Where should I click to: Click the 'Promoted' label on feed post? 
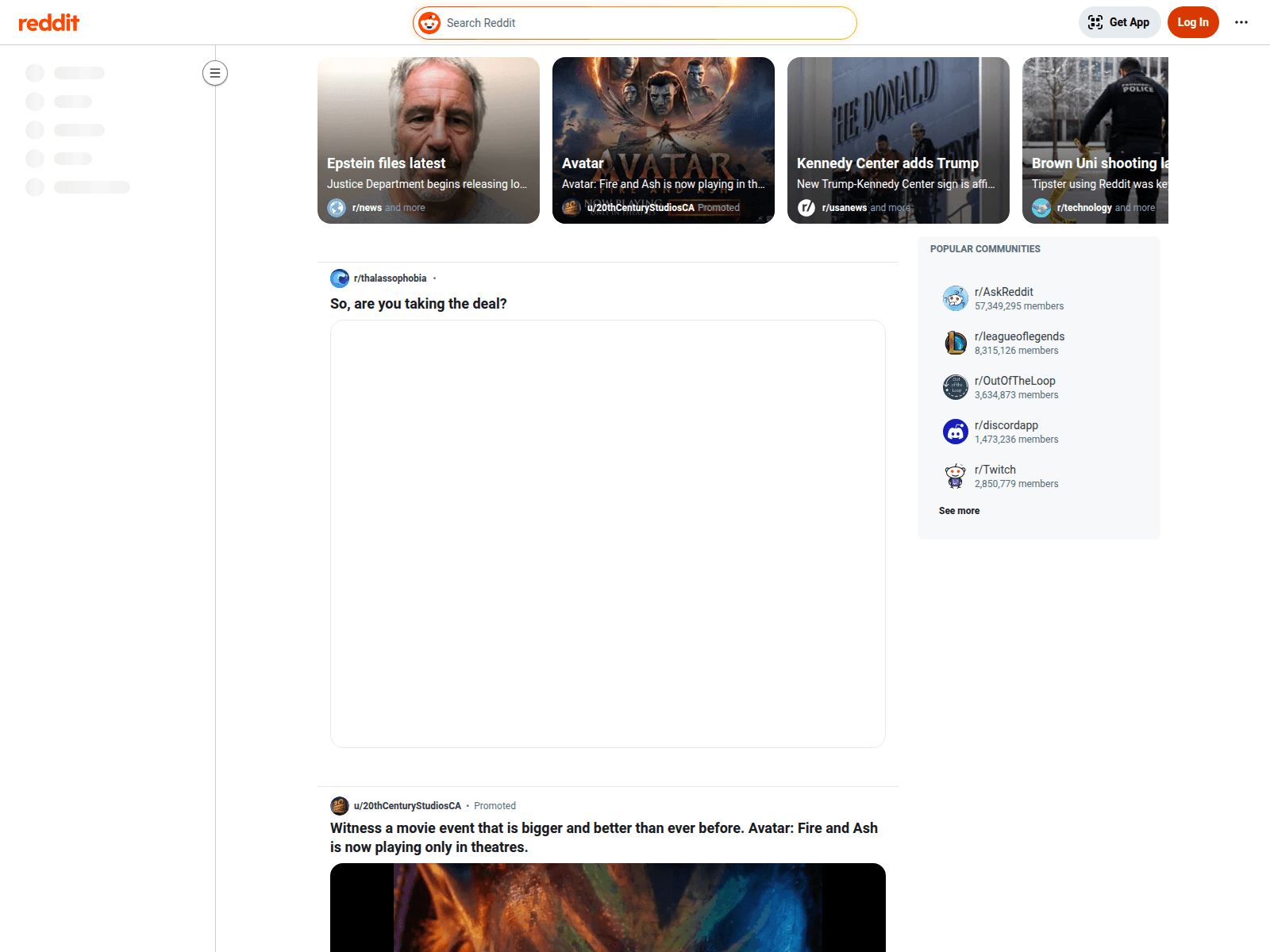(x=495, y=806)
